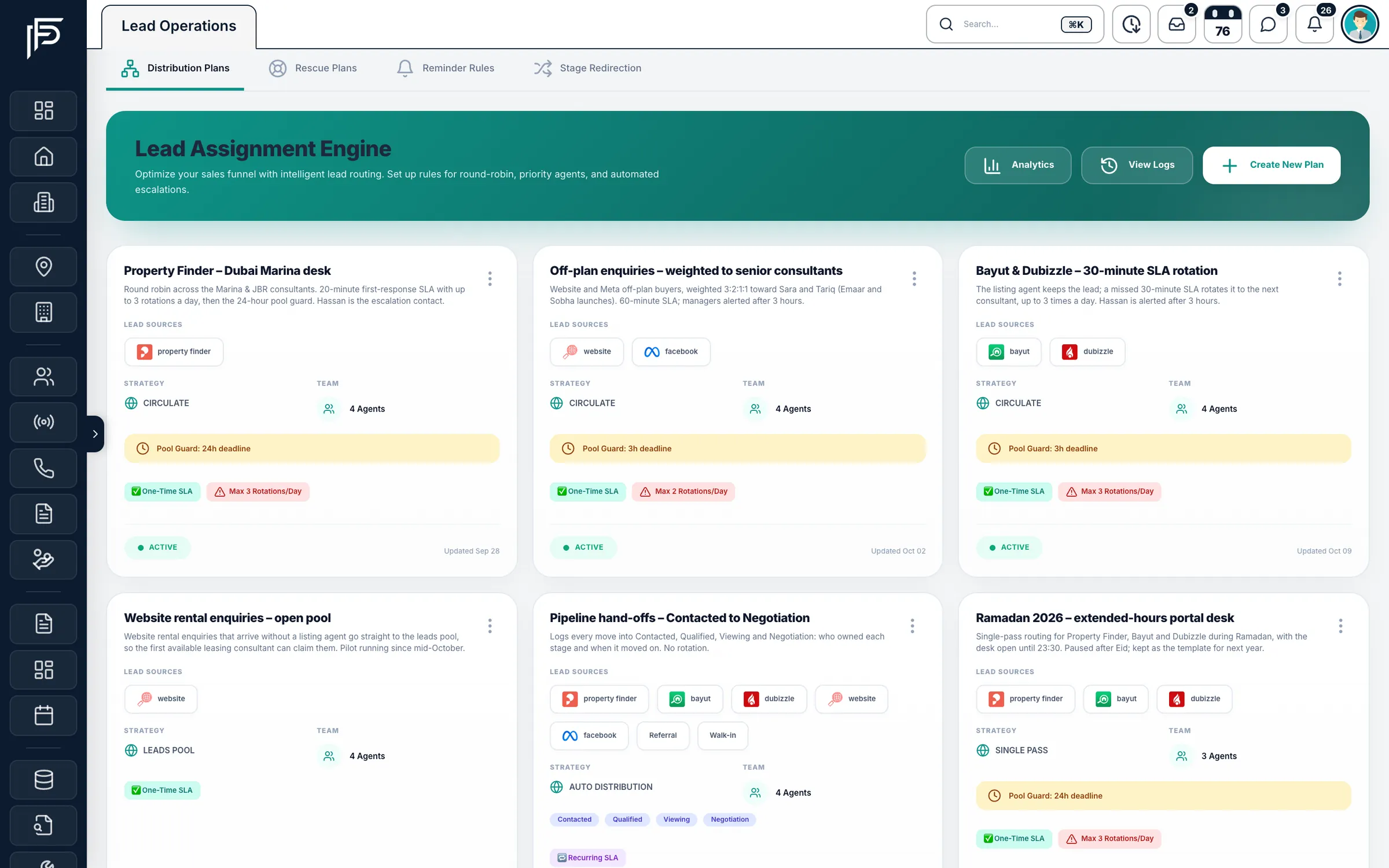The image size is (1389, 868).
Task: Click the Analytics button
Action: tap(1018, 165)
